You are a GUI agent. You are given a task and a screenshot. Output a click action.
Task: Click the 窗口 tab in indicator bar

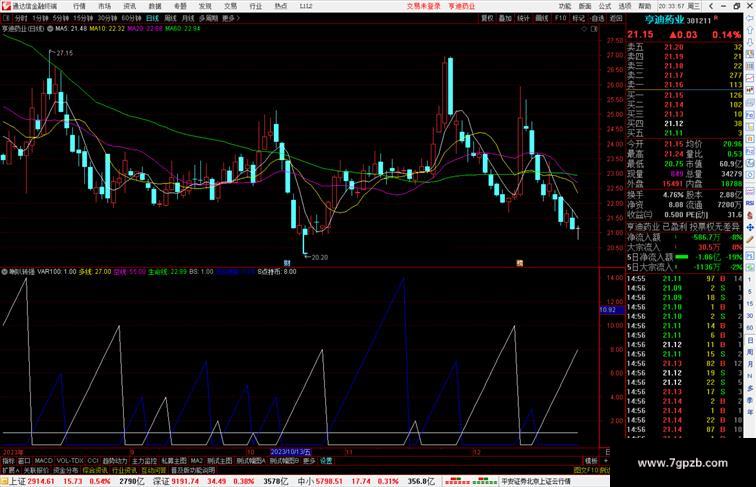click(x=24, y=461)
